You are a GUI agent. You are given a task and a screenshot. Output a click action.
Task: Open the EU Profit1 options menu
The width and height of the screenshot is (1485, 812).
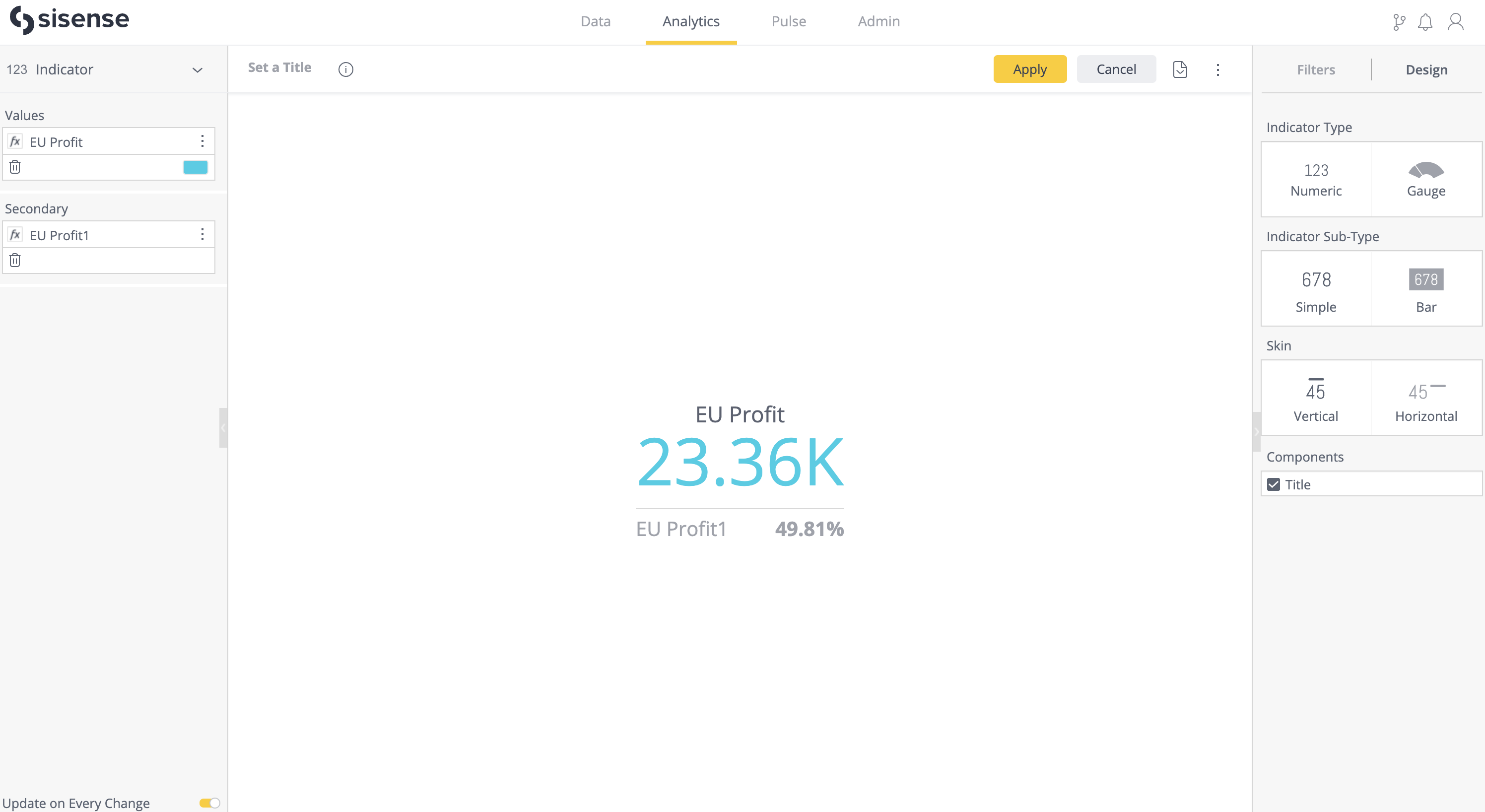pyautogui.click(x=202, y=235)
